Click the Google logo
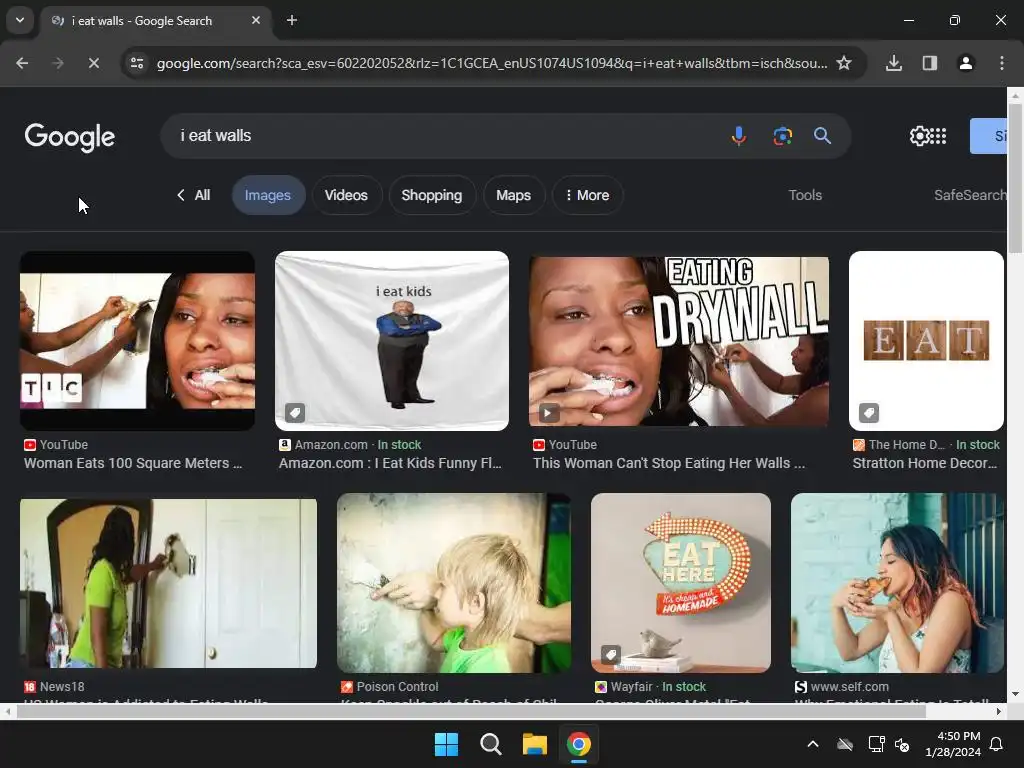Viewport: 1024px width, 768px height. (70, 136)
